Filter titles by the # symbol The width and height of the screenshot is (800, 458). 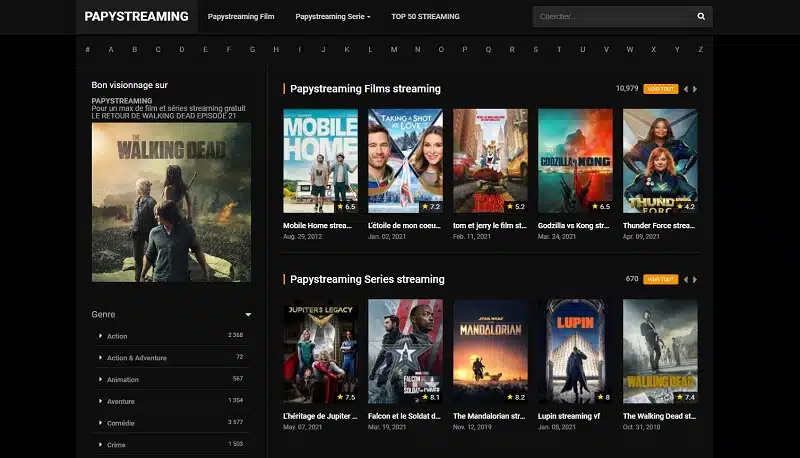tap(88, 49)
